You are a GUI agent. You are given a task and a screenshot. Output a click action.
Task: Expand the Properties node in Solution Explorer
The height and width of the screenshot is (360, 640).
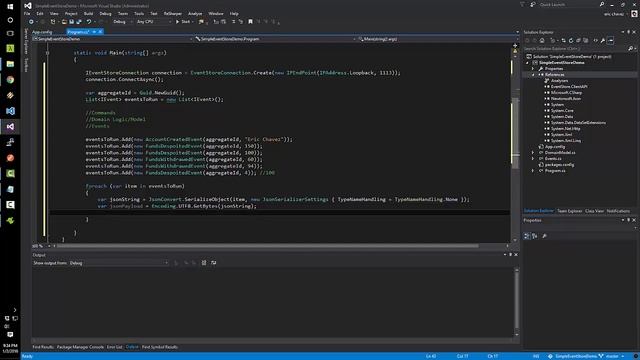coord(533,69)
